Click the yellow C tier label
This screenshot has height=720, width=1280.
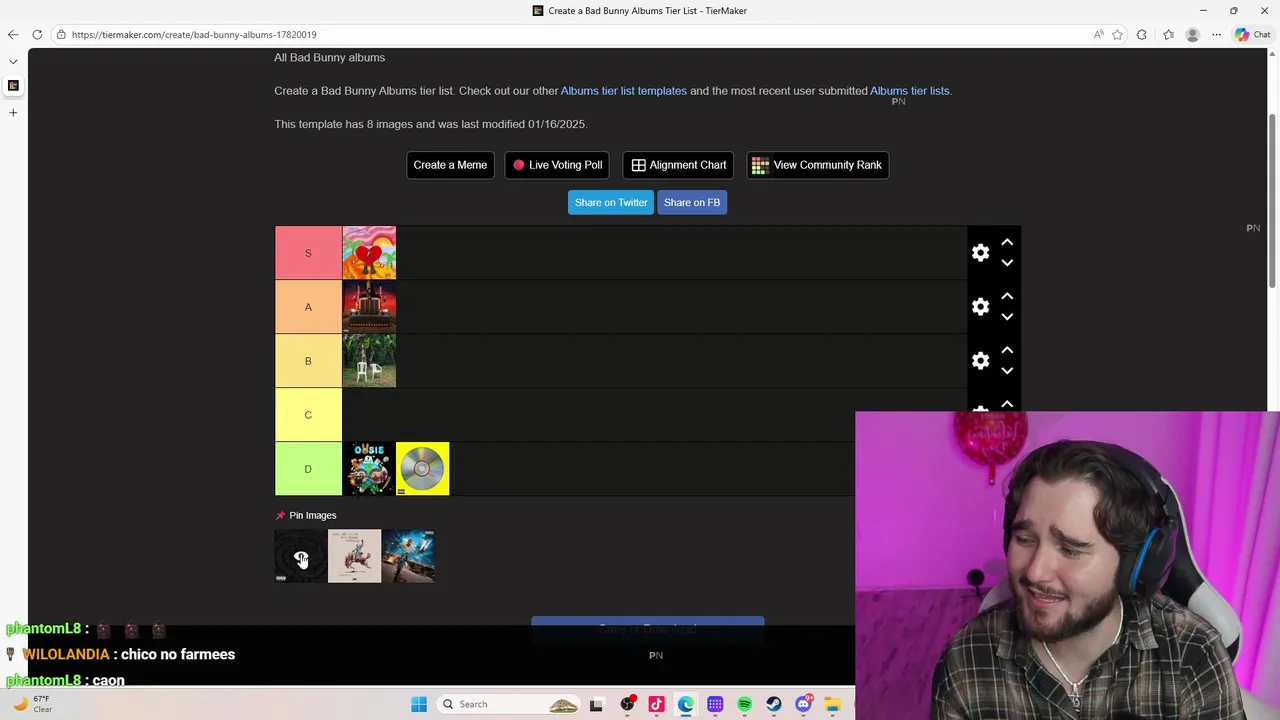(x=308, y=415)
